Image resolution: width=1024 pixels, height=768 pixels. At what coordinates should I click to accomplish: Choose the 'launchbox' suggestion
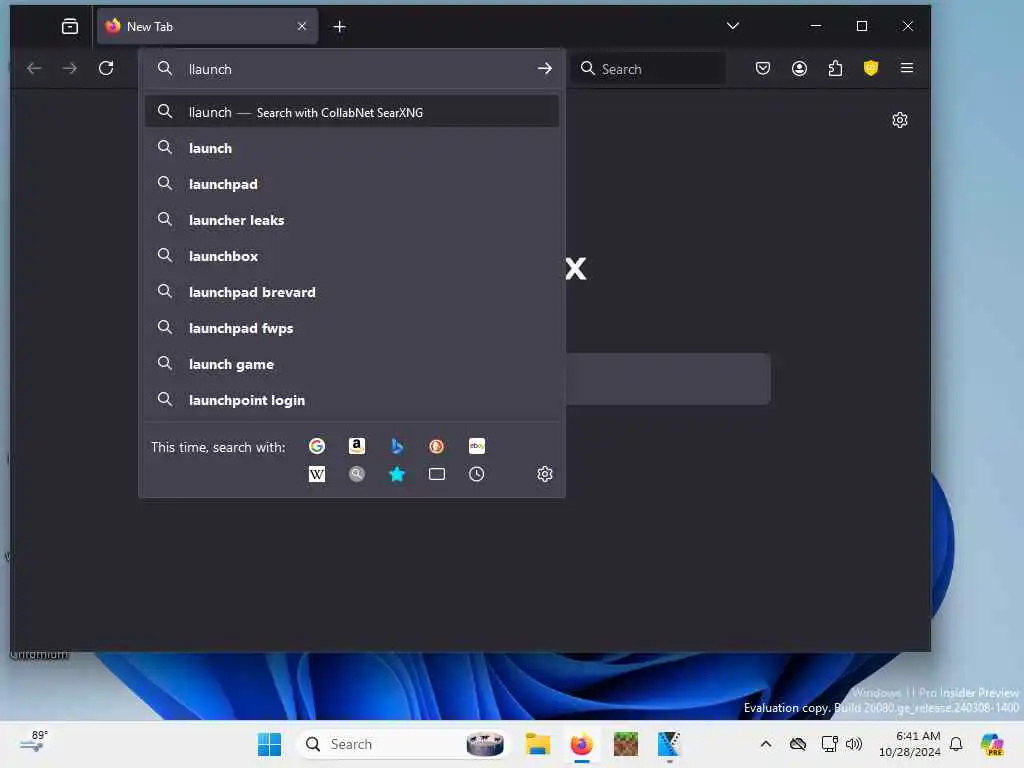coord(352,256)
